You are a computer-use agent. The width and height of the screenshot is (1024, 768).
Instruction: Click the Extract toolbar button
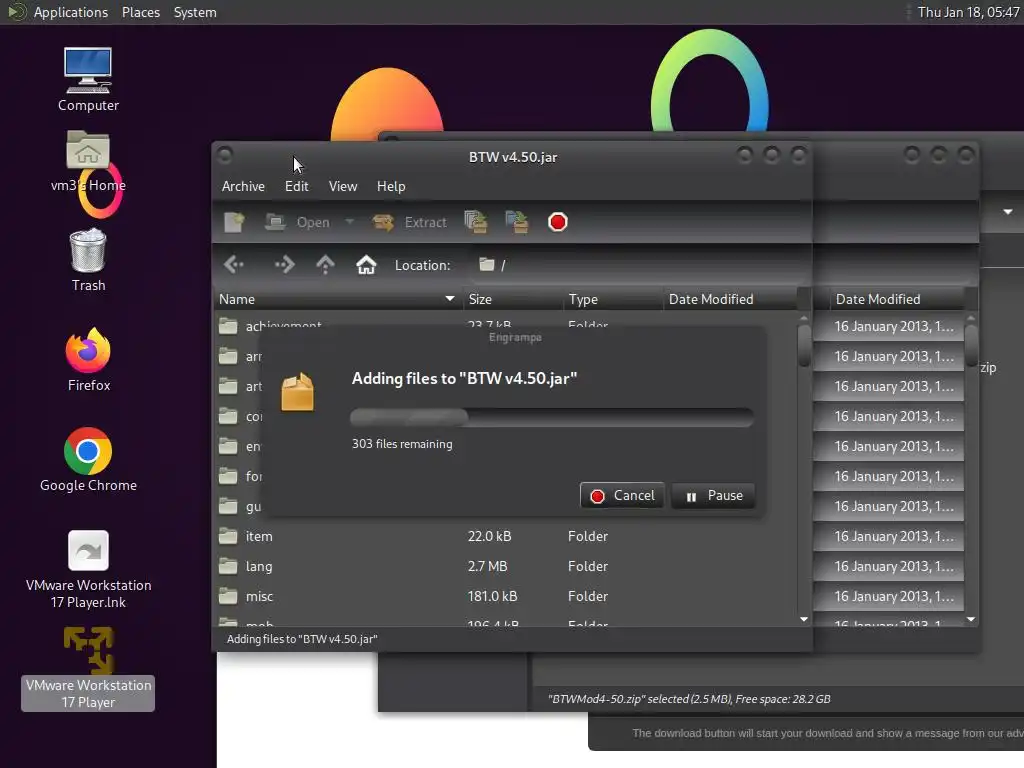point(409,223)
